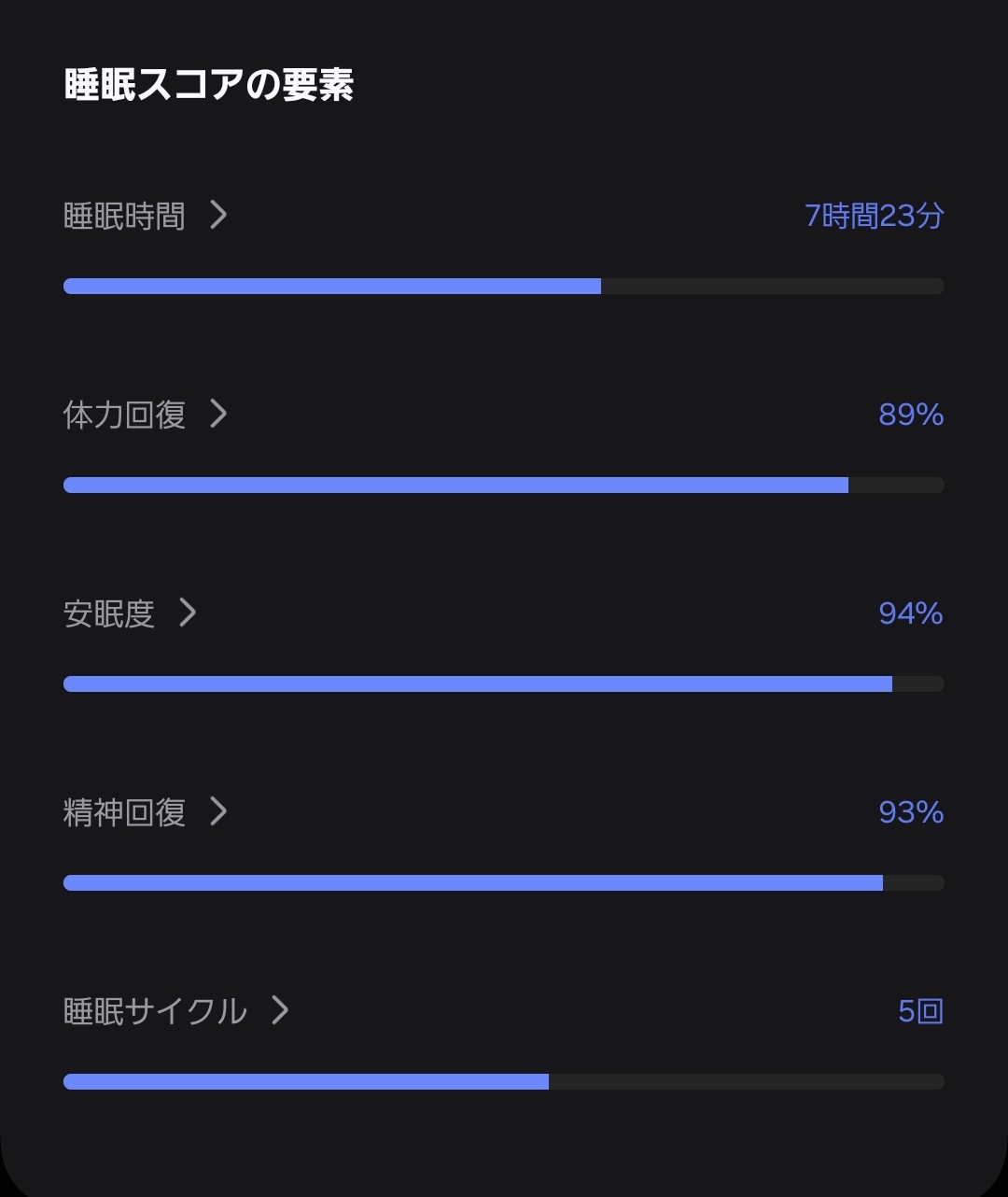Tap the 89% physical recovery value

tap(911, 415)
